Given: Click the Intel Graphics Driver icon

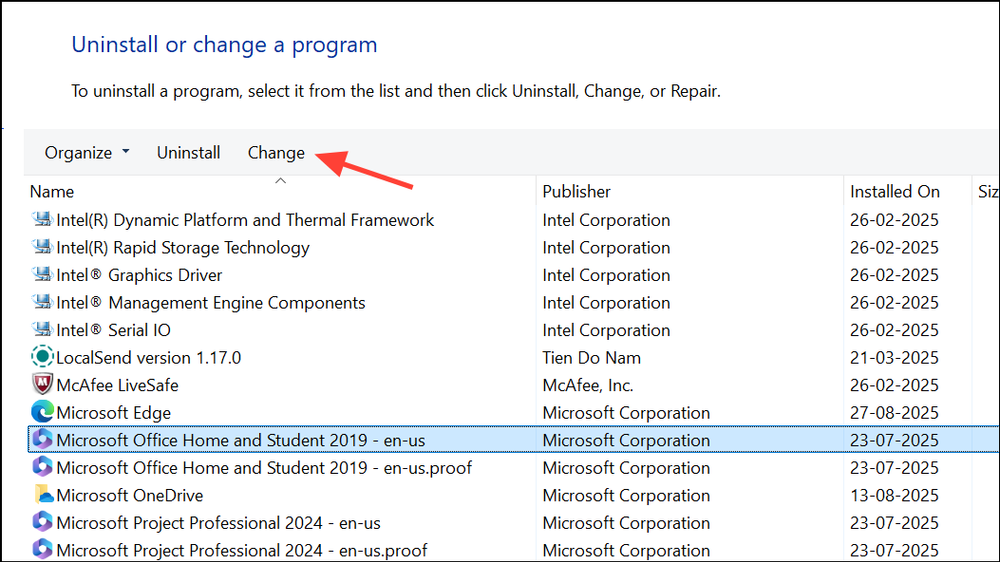Looking at the screenshot, I should coord(42,274).
